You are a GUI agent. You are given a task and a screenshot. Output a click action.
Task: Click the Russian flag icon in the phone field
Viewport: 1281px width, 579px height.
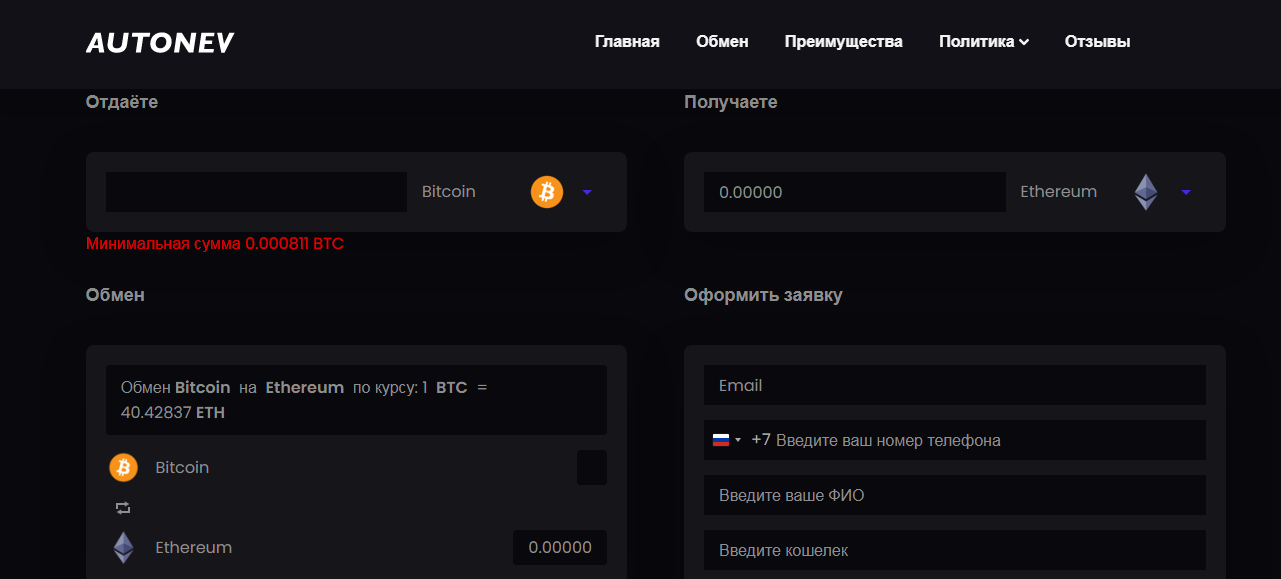pos(721,440)
